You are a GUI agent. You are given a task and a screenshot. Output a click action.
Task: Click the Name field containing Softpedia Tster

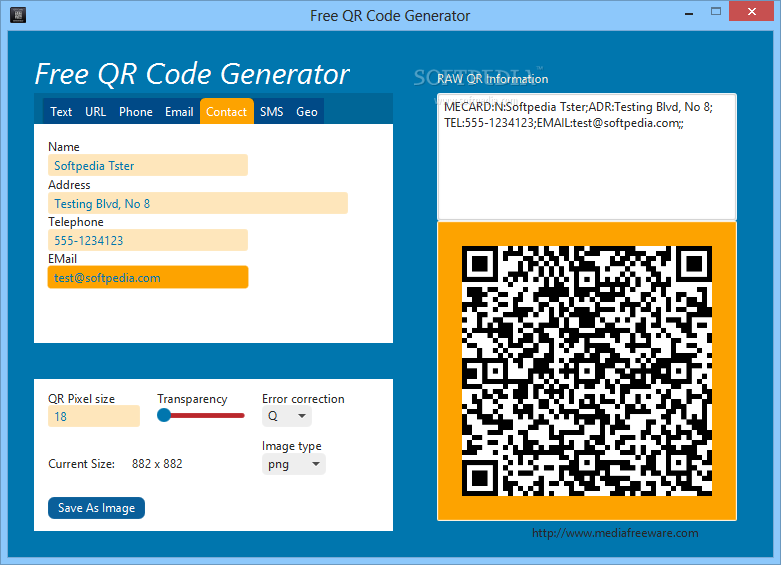(148, 165)
